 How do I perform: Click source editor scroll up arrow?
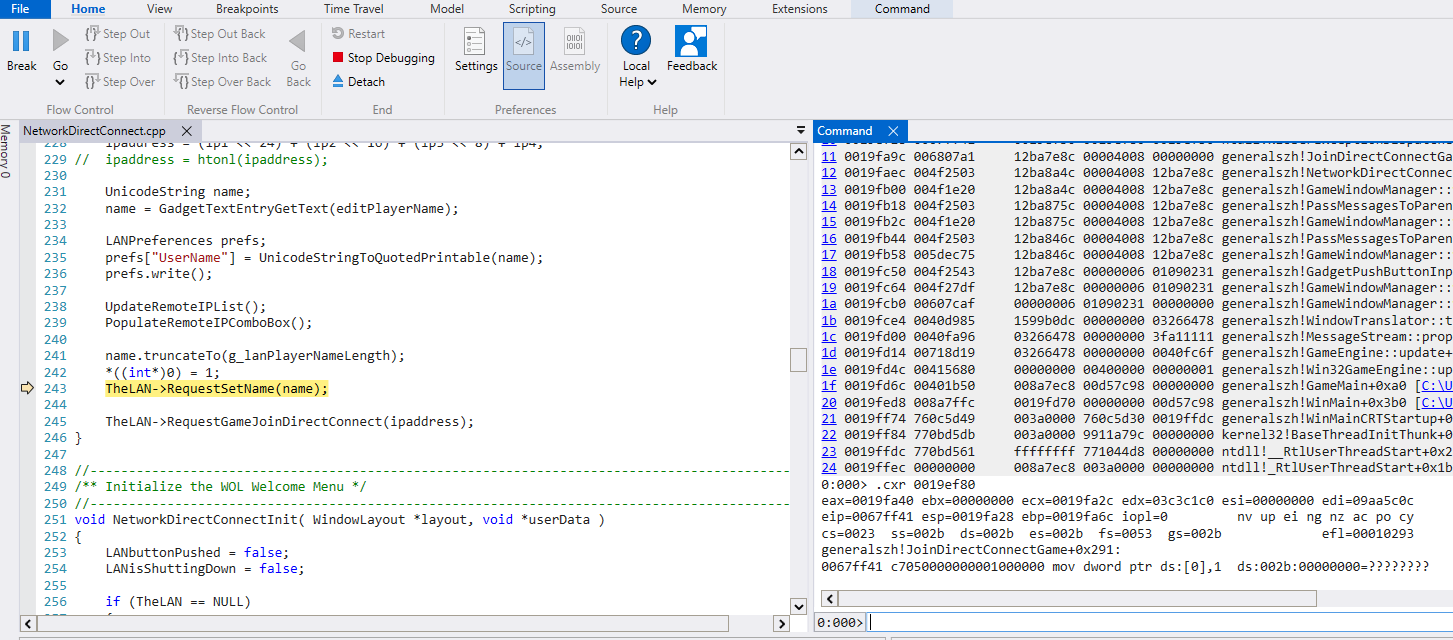click(797, 152)
